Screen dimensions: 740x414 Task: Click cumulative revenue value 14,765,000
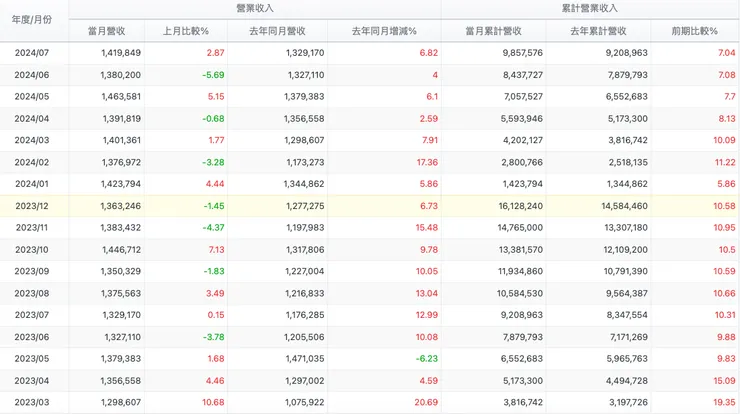click(521, 228)
